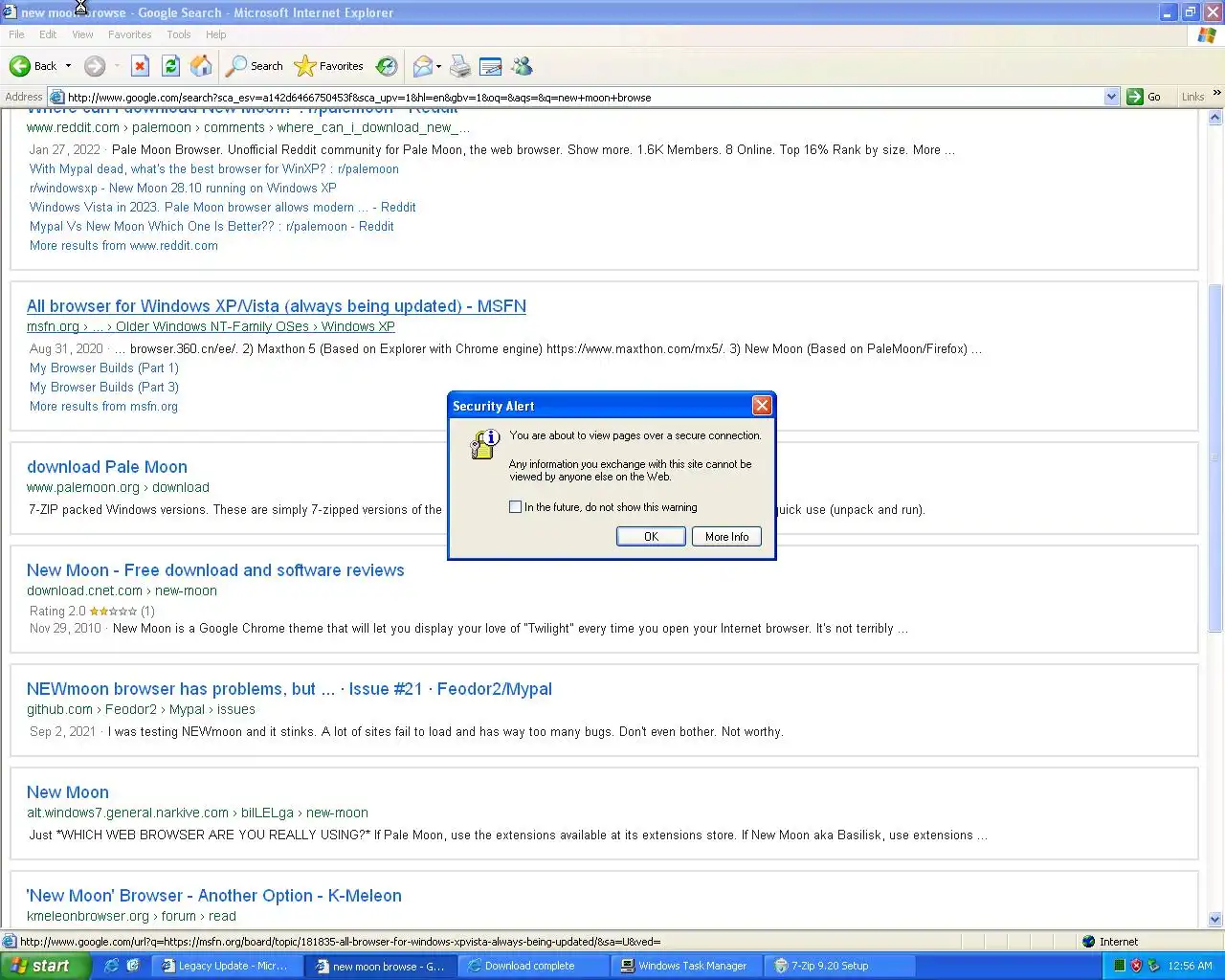
Task: Print the page with printer icon
Action: 460,66
